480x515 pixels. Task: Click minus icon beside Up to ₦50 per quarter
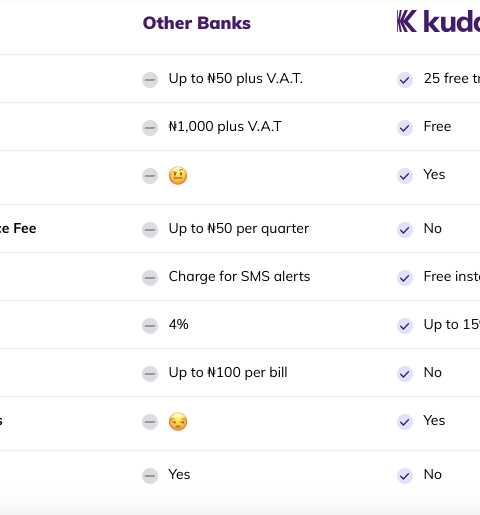150,230
